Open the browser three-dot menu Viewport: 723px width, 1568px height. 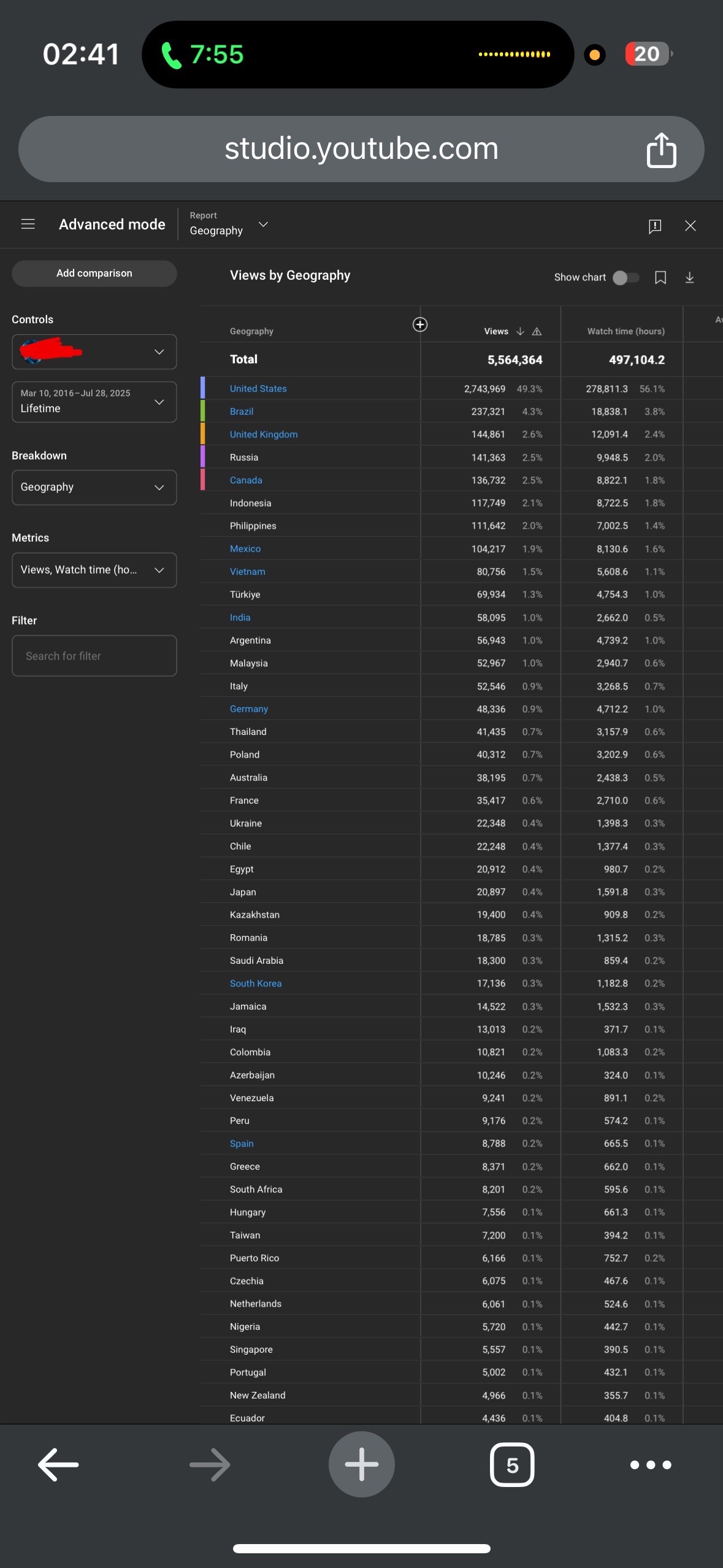[x=651, y=1465]
